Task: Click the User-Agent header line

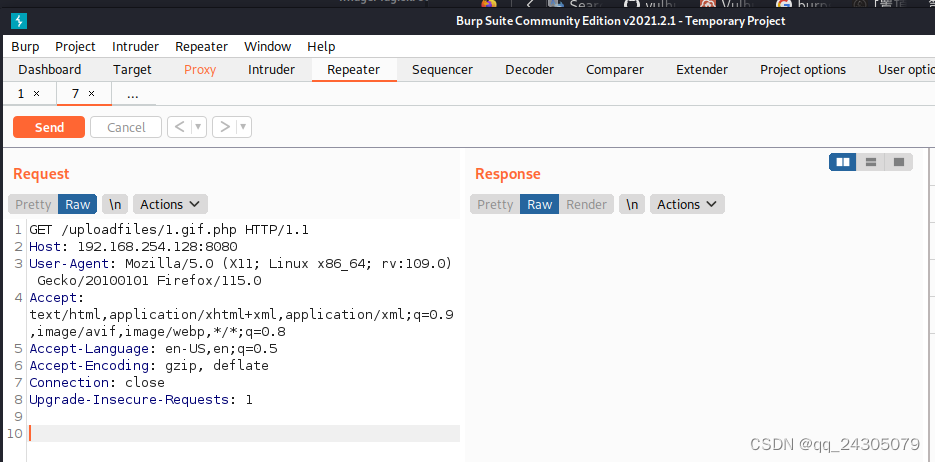Action: click(x=241, y=272)
